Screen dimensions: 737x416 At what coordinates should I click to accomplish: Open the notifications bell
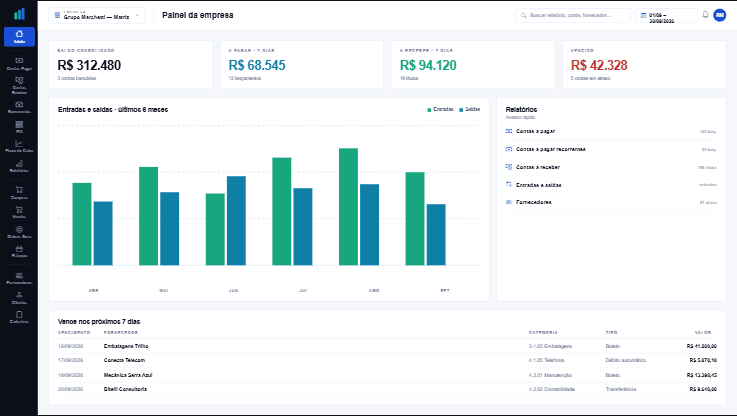[x=705, y=15]
